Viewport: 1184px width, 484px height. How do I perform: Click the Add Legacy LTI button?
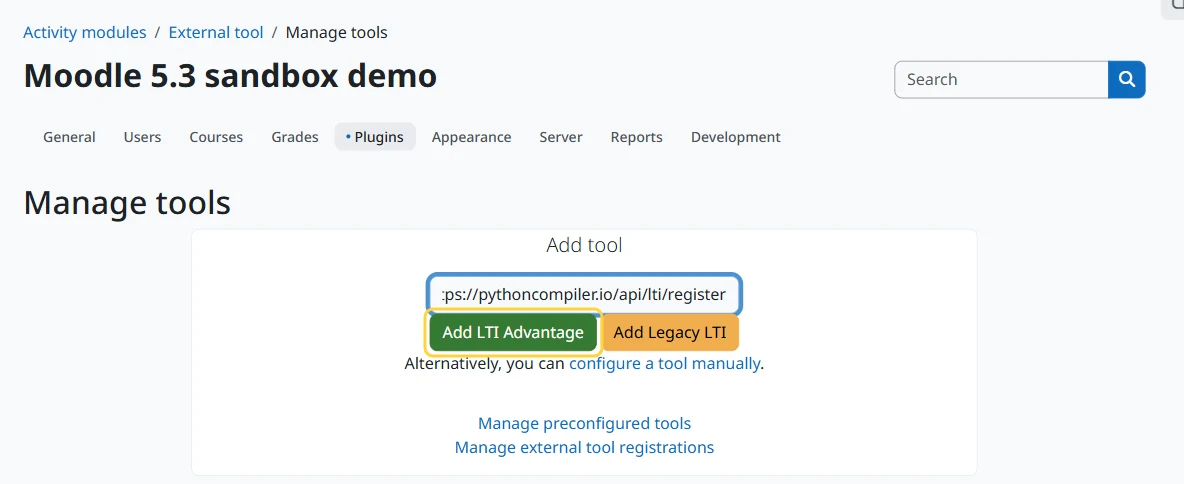click(670, 332)
